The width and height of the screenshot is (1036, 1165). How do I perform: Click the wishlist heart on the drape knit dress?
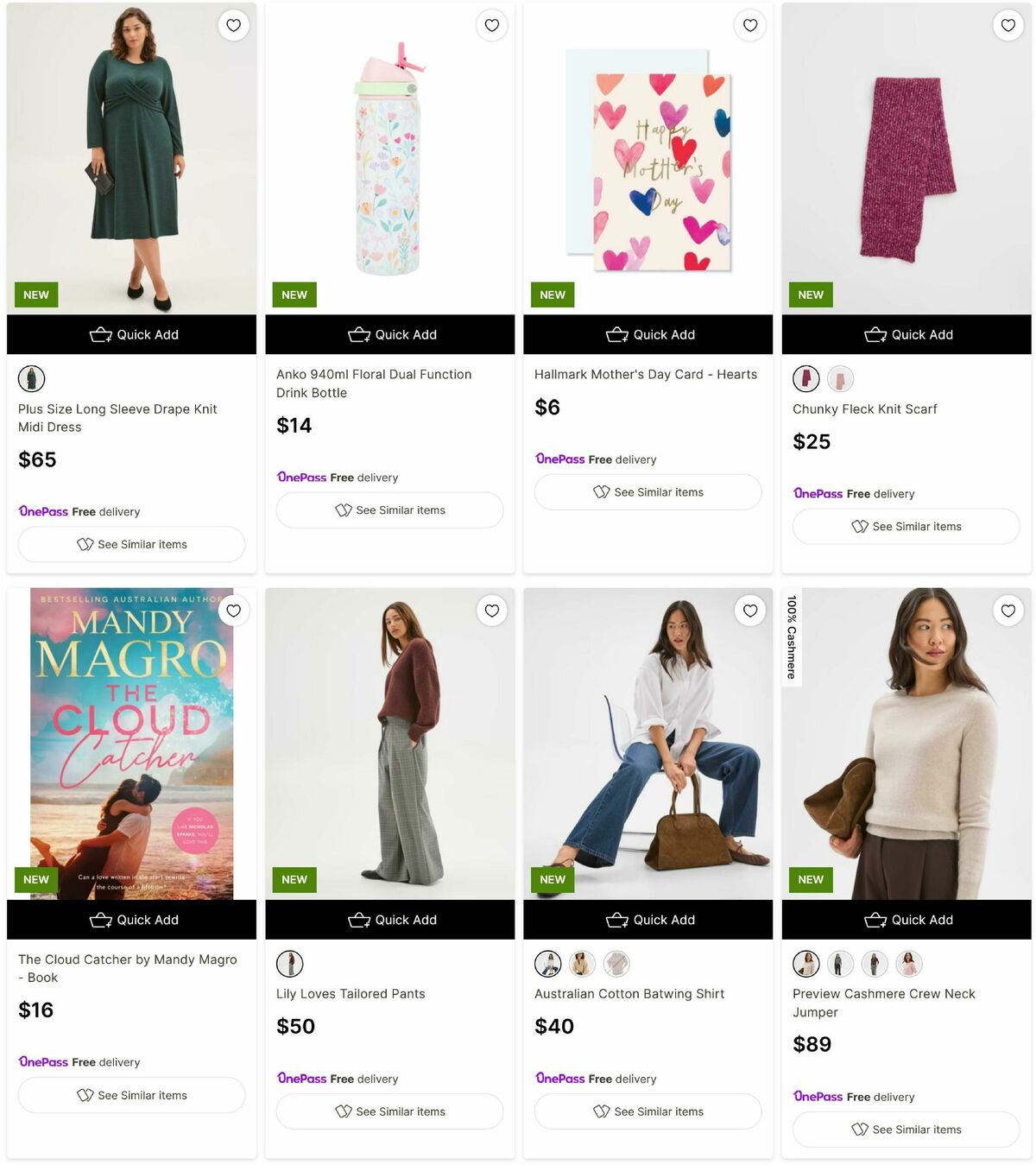tap(233, 25)
